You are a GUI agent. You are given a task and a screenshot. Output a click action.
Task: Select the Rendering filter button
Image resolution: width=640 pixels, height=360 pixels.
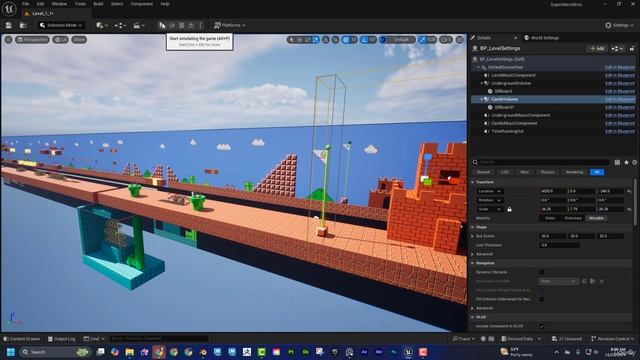point(574,172)
